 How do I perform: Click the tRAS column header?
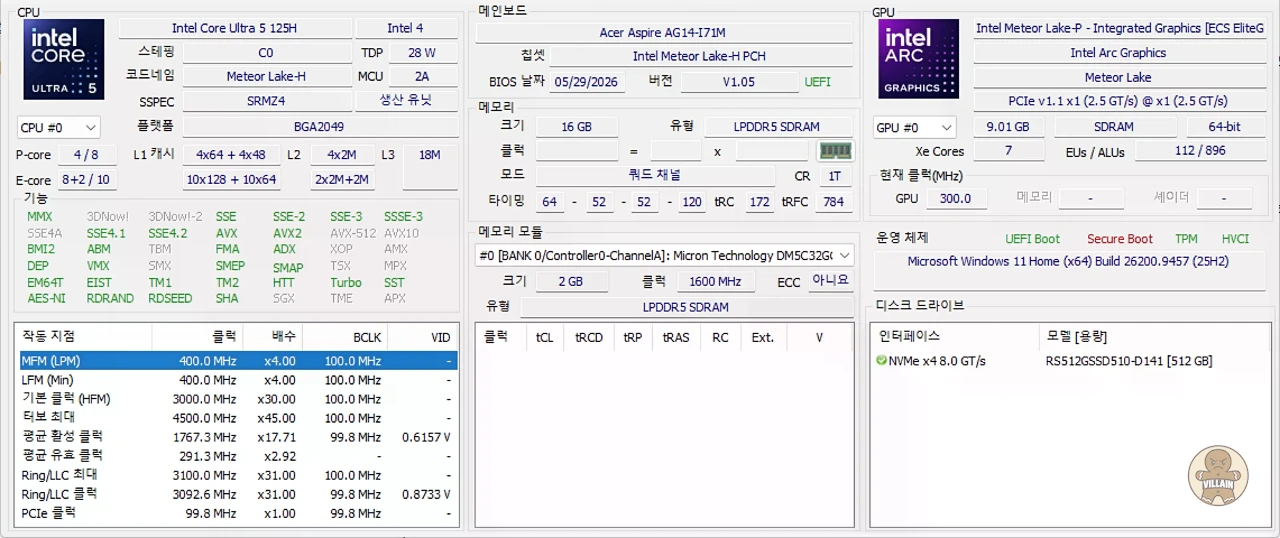[x=676, y=337]
